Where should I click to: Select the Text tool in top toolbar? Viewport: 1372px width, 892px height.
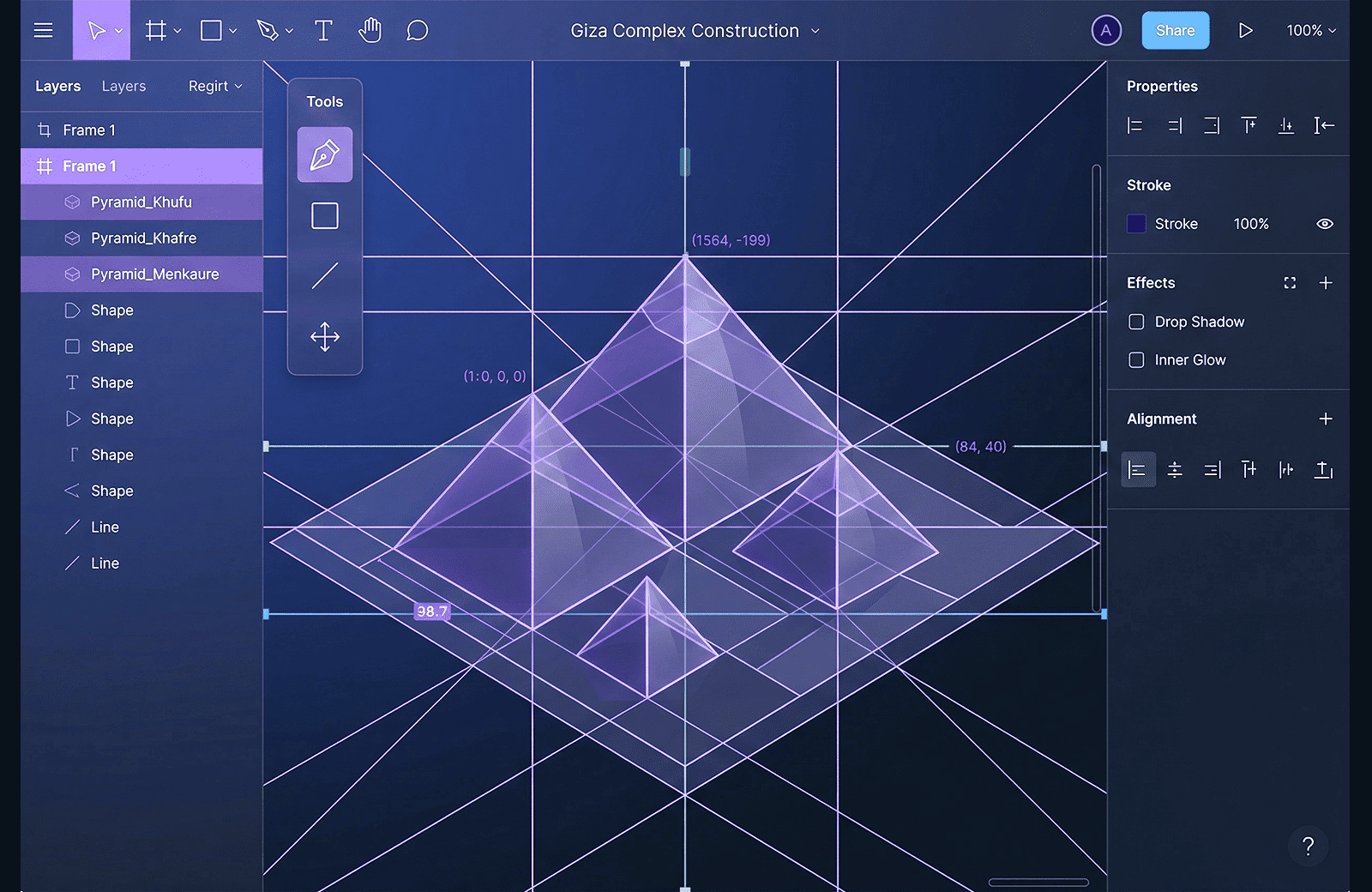click(323, 31)
